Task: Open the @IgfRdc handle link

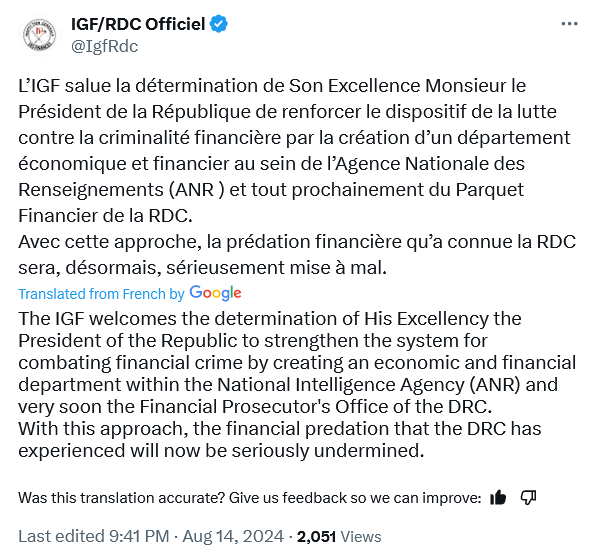Action: point(104,46)
